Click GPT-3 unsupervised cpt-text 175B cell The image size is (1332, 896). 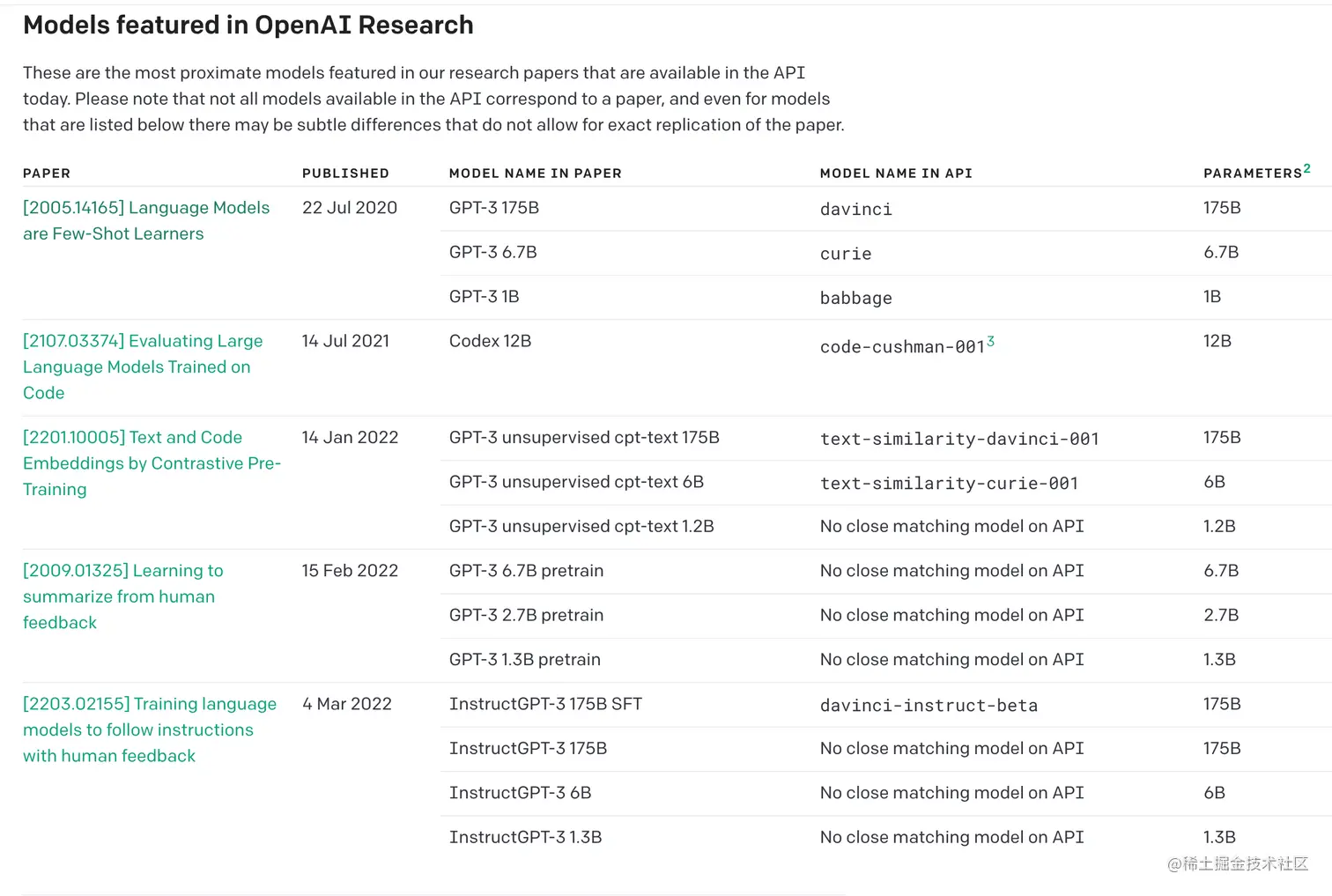point(584,438)
